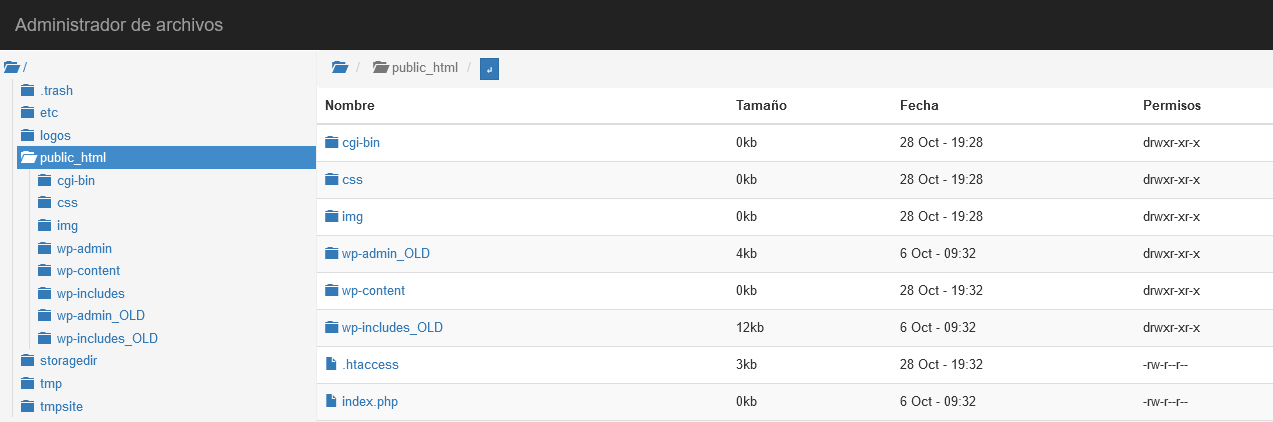The width and height of the screenshot is (1273, 422).
Task: Click the cgi-bin folder icon in file list
Action: 332,143
